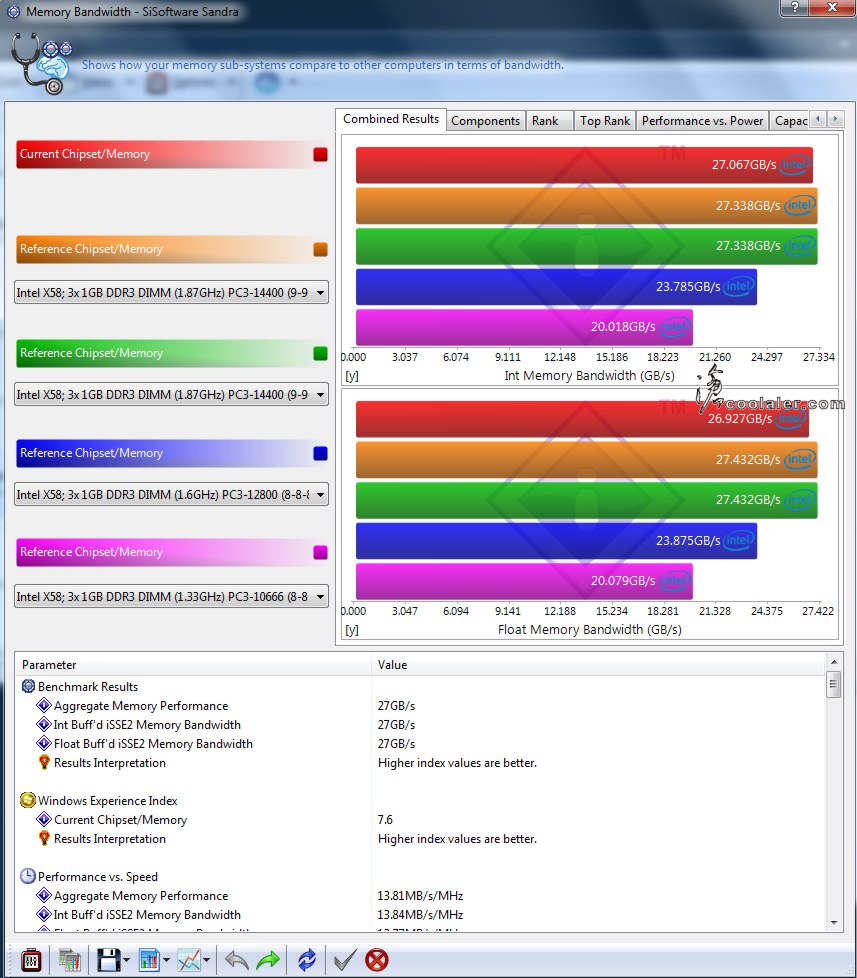Click the list scrollbar up arrow
The image size is (857, 978).
834,662
